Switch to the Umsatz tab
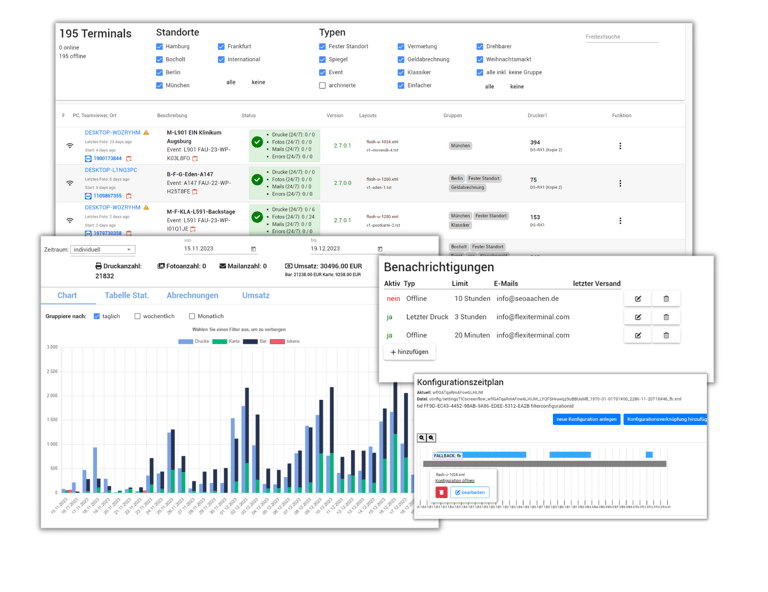 [256, 295]
